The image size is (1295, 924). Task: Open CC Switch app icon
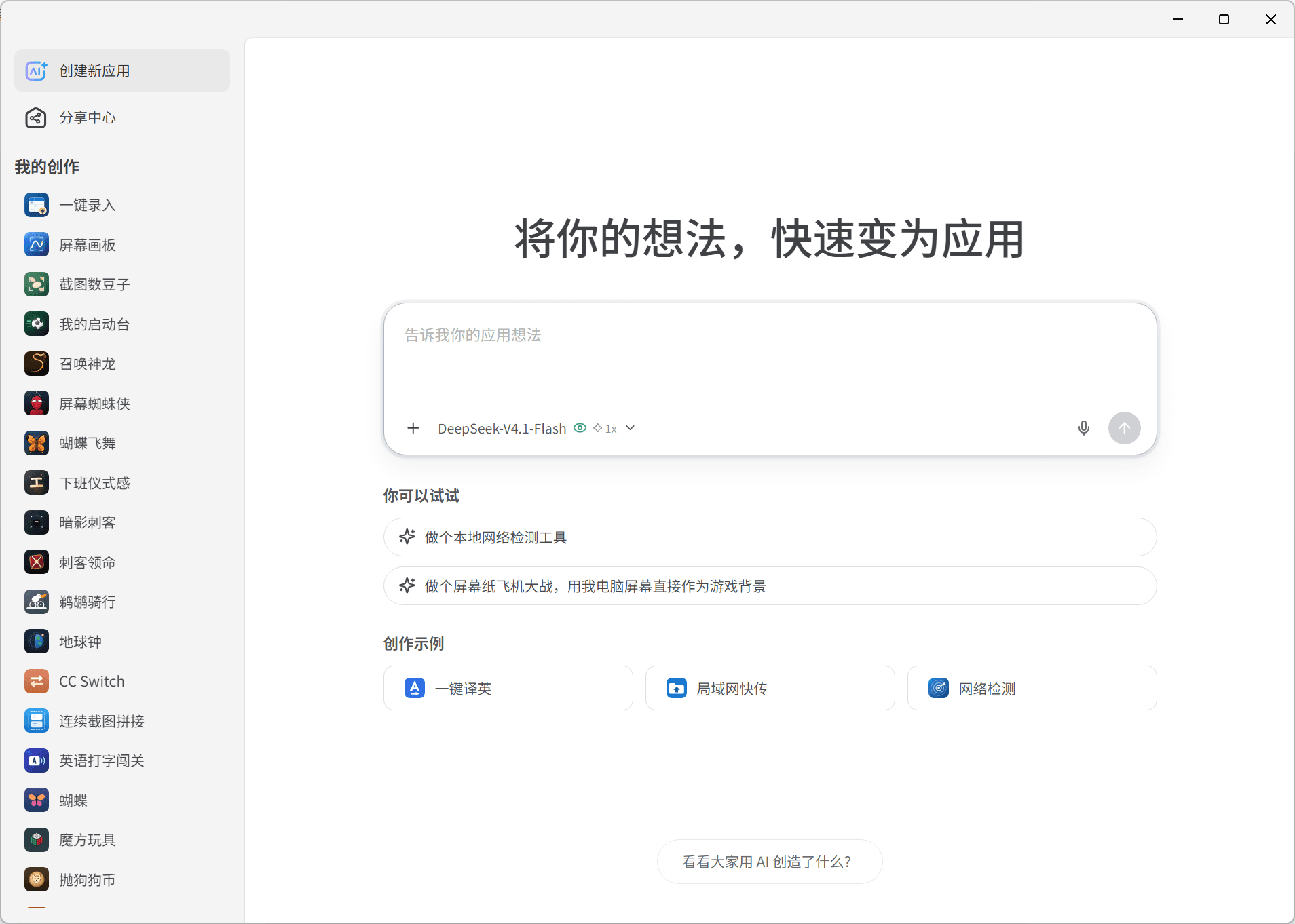click(x=37, y=681)
